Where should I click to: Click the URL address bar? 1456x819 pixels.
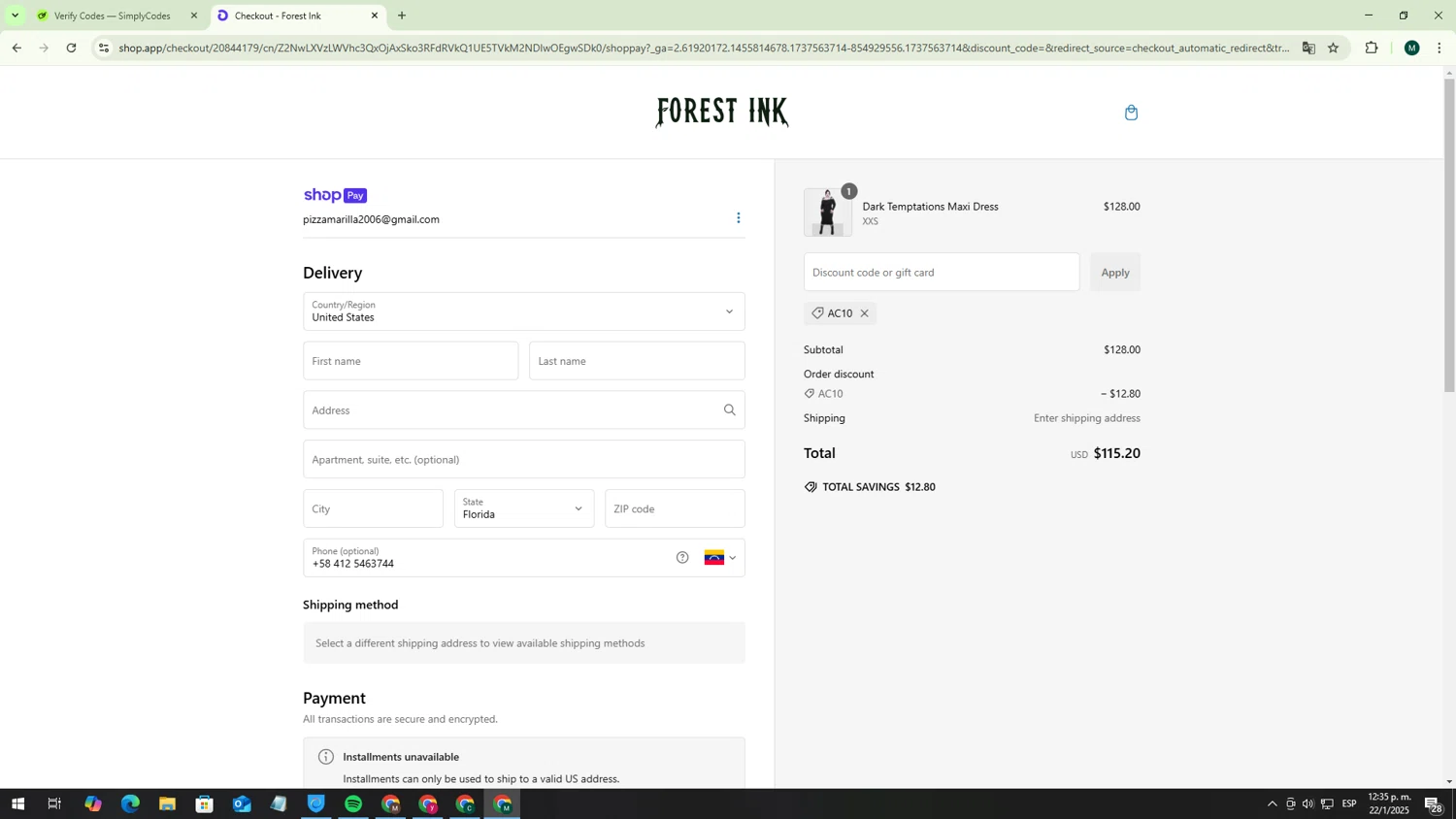coord(704,48)
